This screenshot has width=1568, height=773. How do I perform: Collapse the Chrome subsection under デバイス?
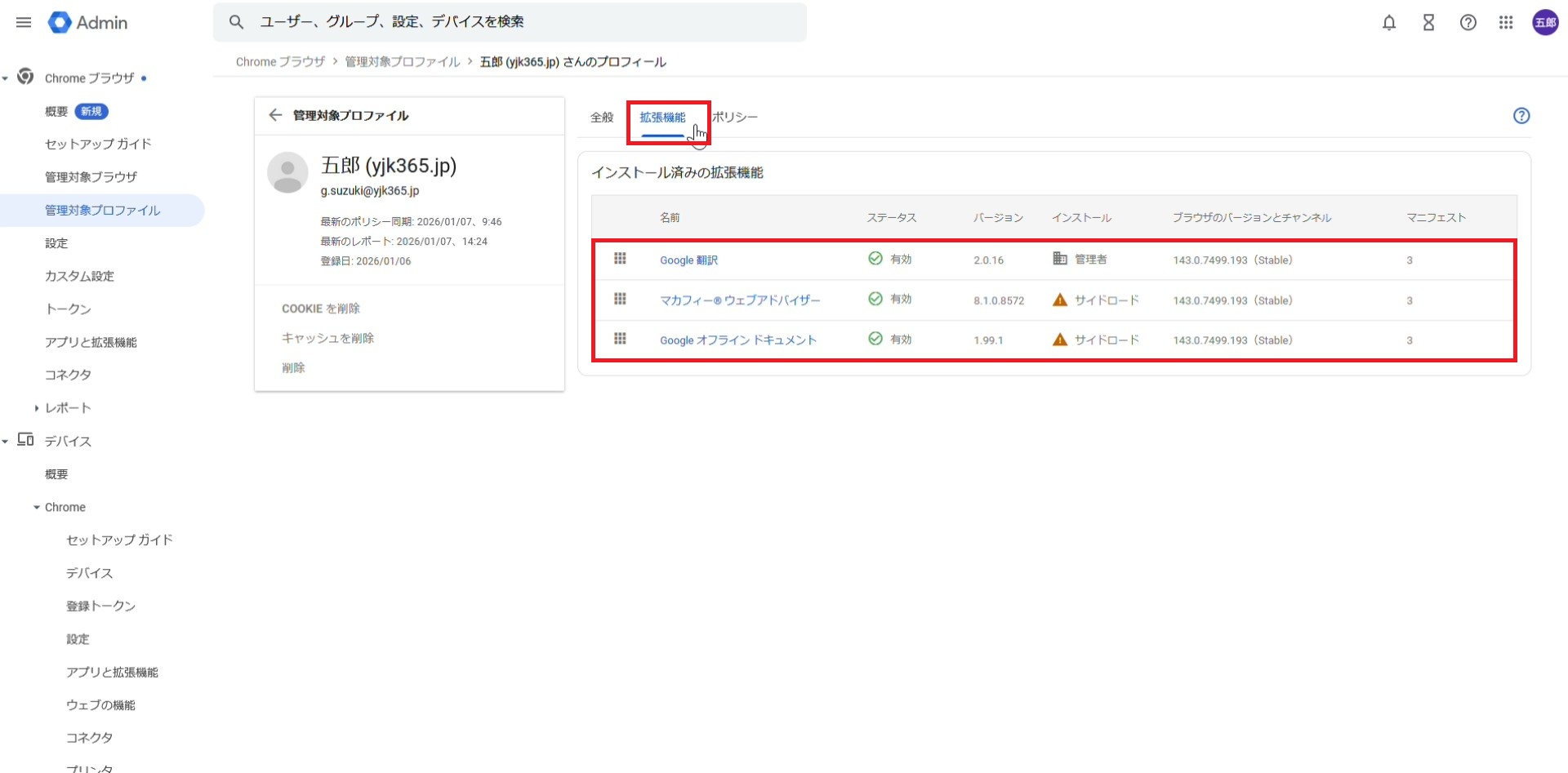point(37,508)
